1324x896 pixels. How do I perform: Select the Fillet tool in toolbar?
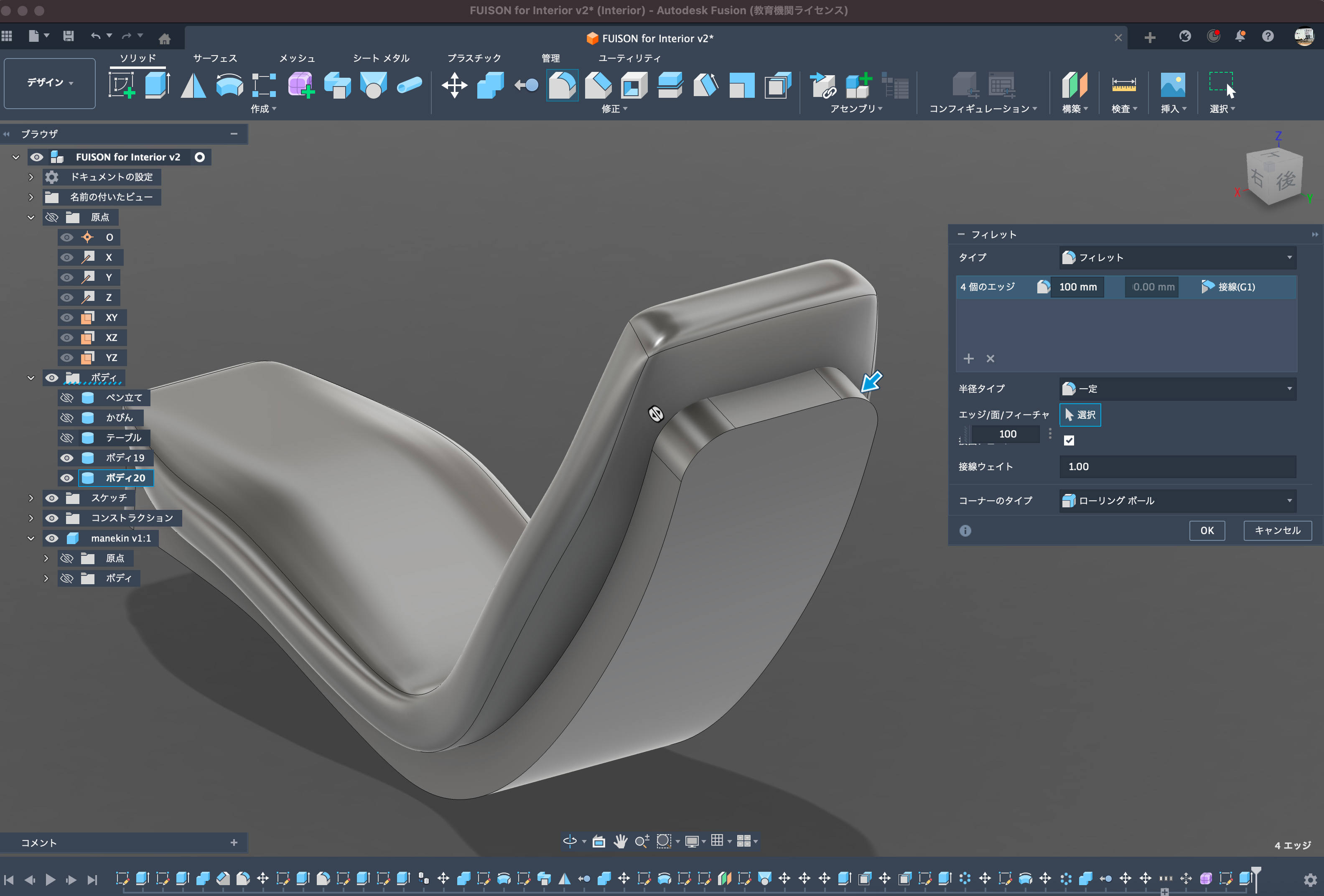pos(562,85)
